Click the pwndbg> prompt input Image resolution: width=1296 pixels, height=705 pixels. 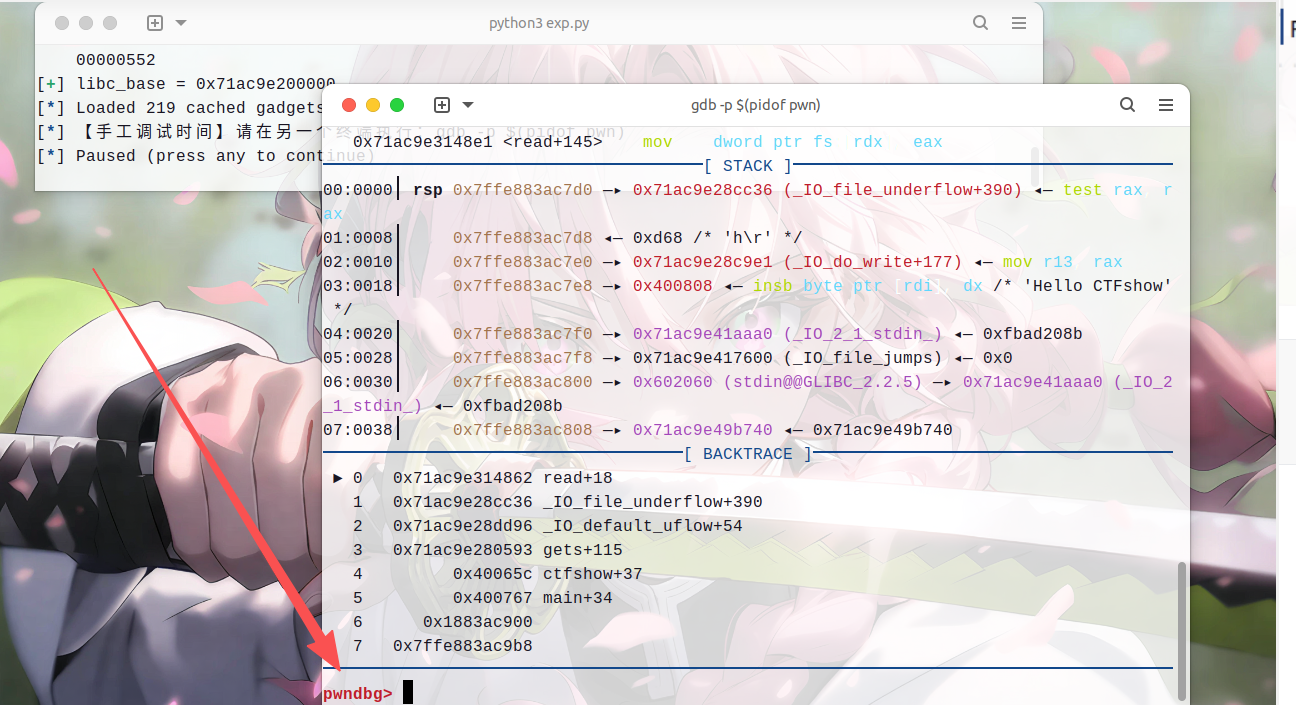pos(408,692)
